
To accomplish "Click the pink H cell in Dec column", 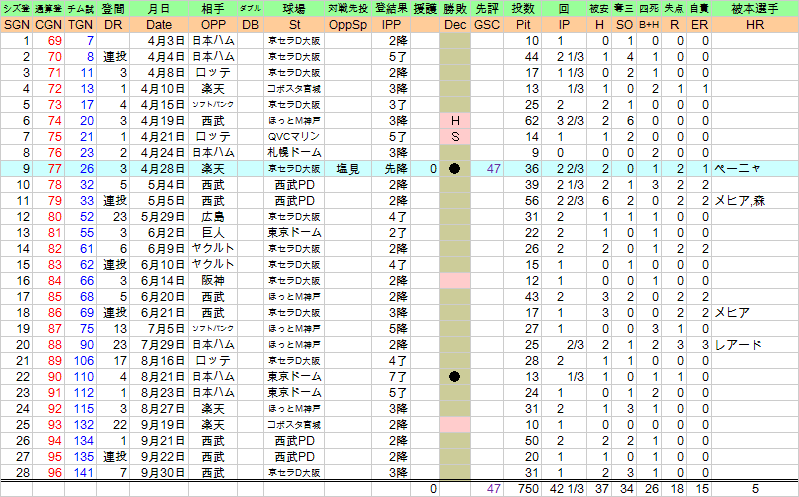I will click(455, 121).
